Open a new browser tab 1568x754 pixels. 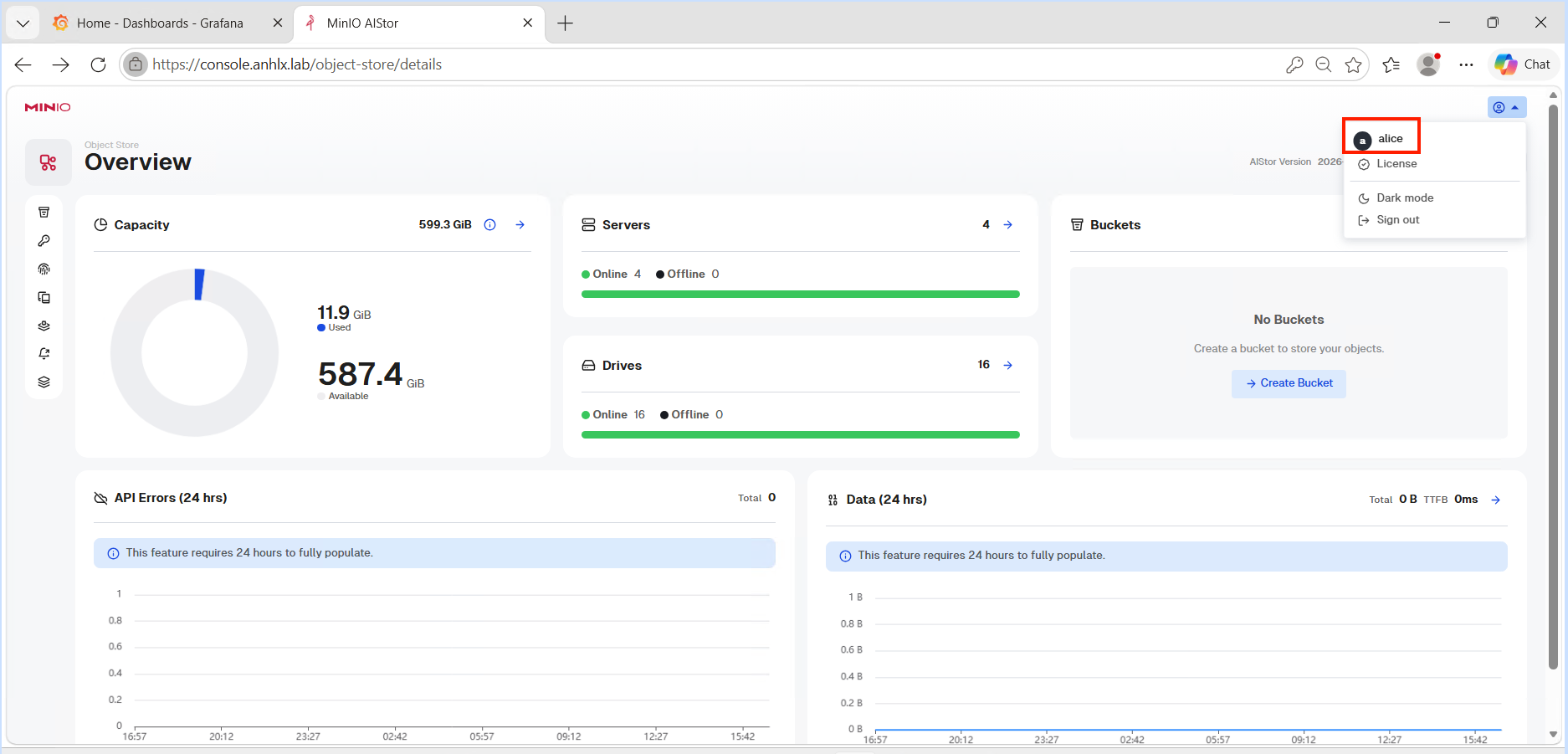click(x=566, y=23)
